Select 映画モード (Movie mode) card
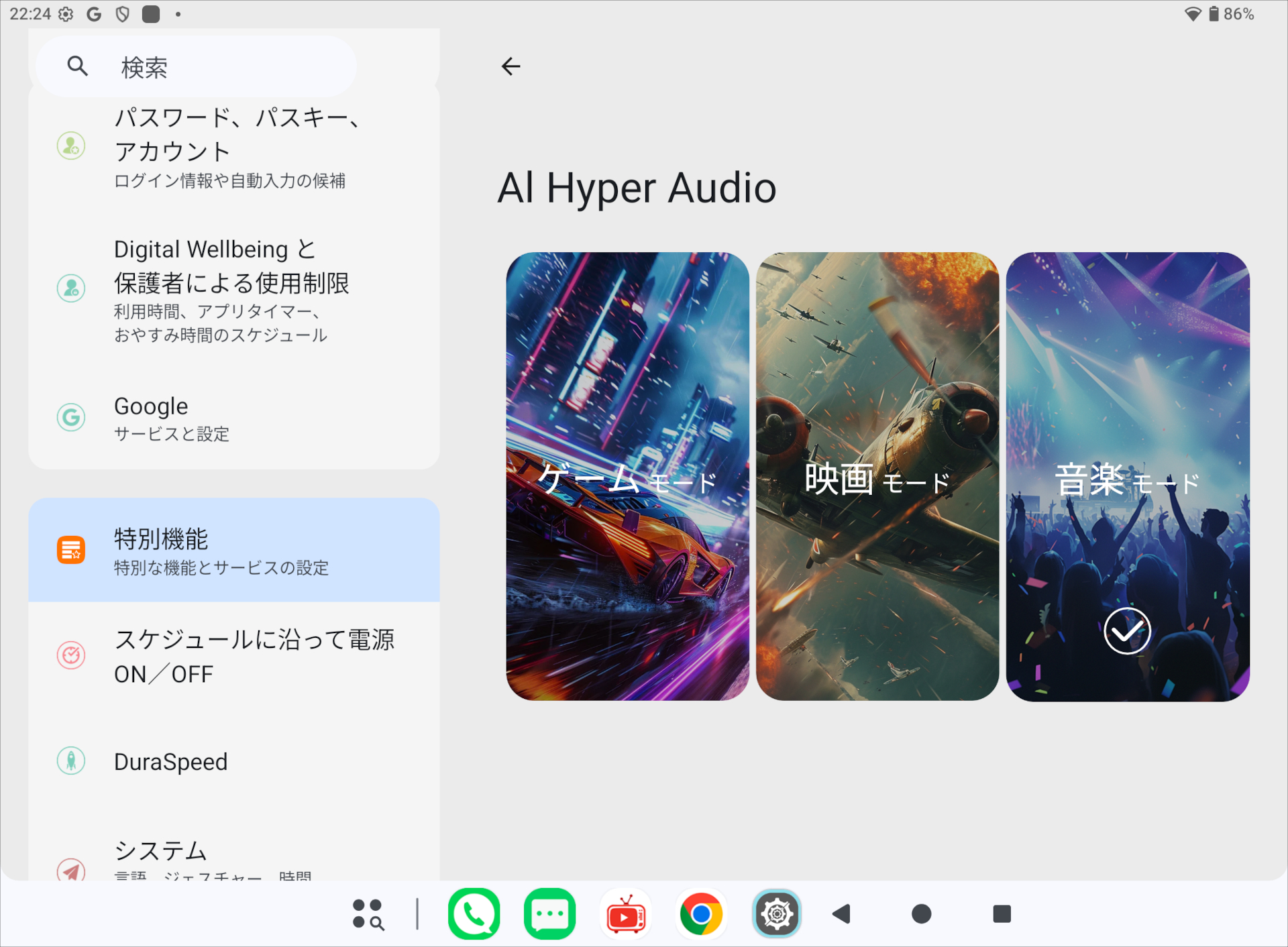Viewport: 1288px width, 947px height. 877,478
